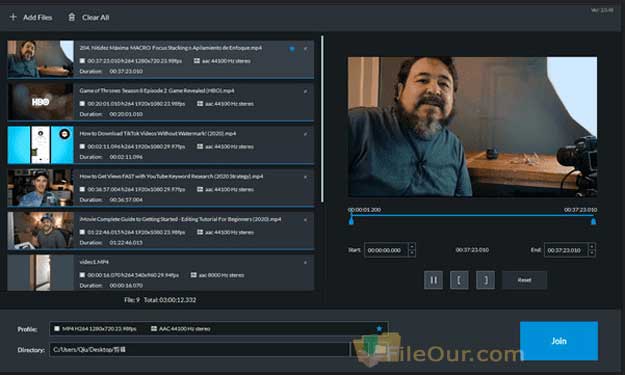Screen dimensions: 625x375
Task: Click the iMovie Complete Guide file name
Action: click(x=181, y=219)
